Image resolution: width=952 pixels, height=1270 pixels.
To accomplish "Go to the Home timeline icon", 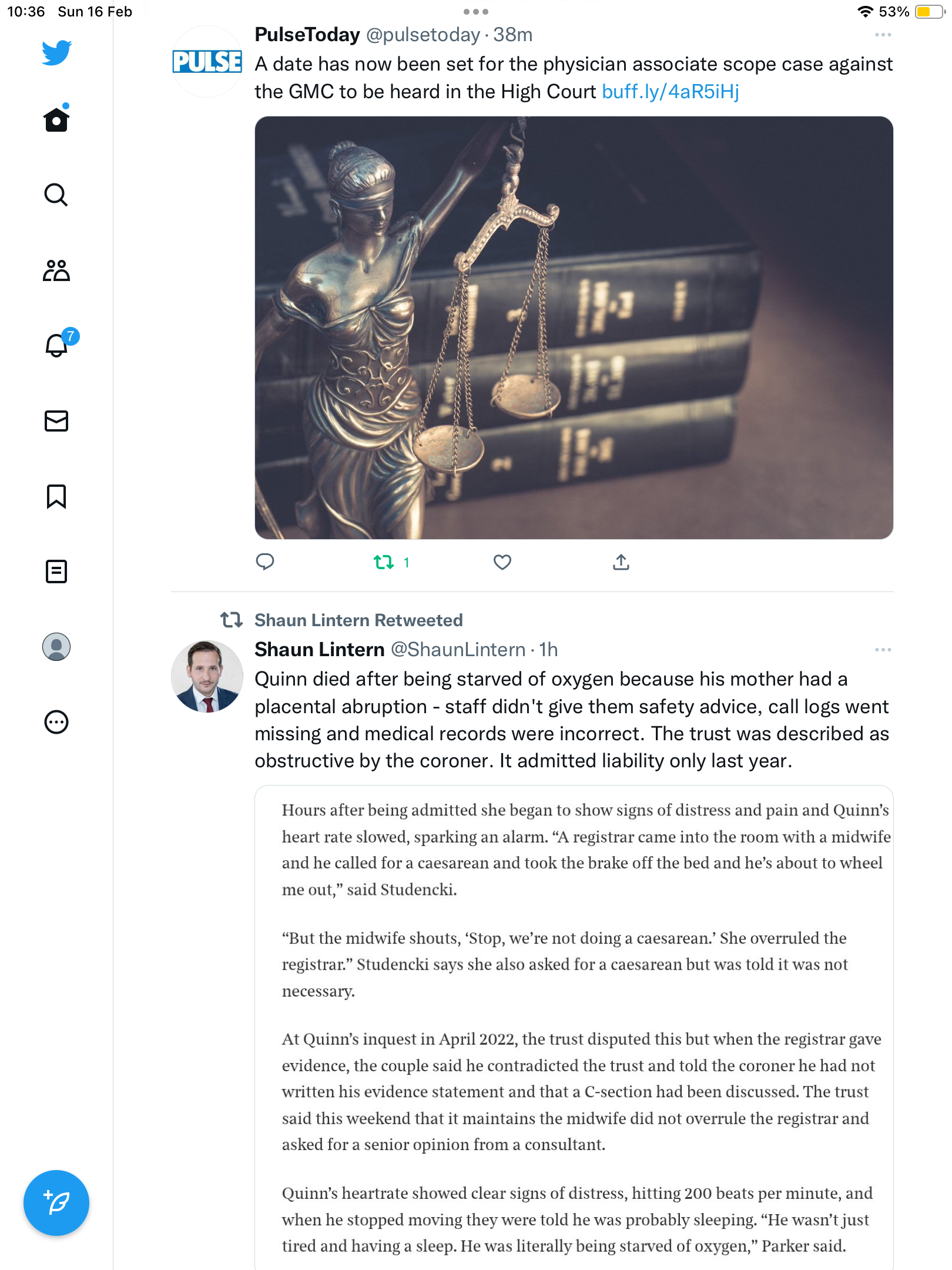I will click(x=56, y=119).
